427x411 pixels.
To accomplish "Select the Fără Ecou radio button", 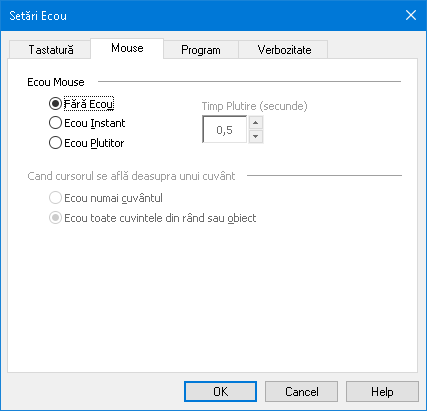I will pyautogui.click(x=82, y=104).
